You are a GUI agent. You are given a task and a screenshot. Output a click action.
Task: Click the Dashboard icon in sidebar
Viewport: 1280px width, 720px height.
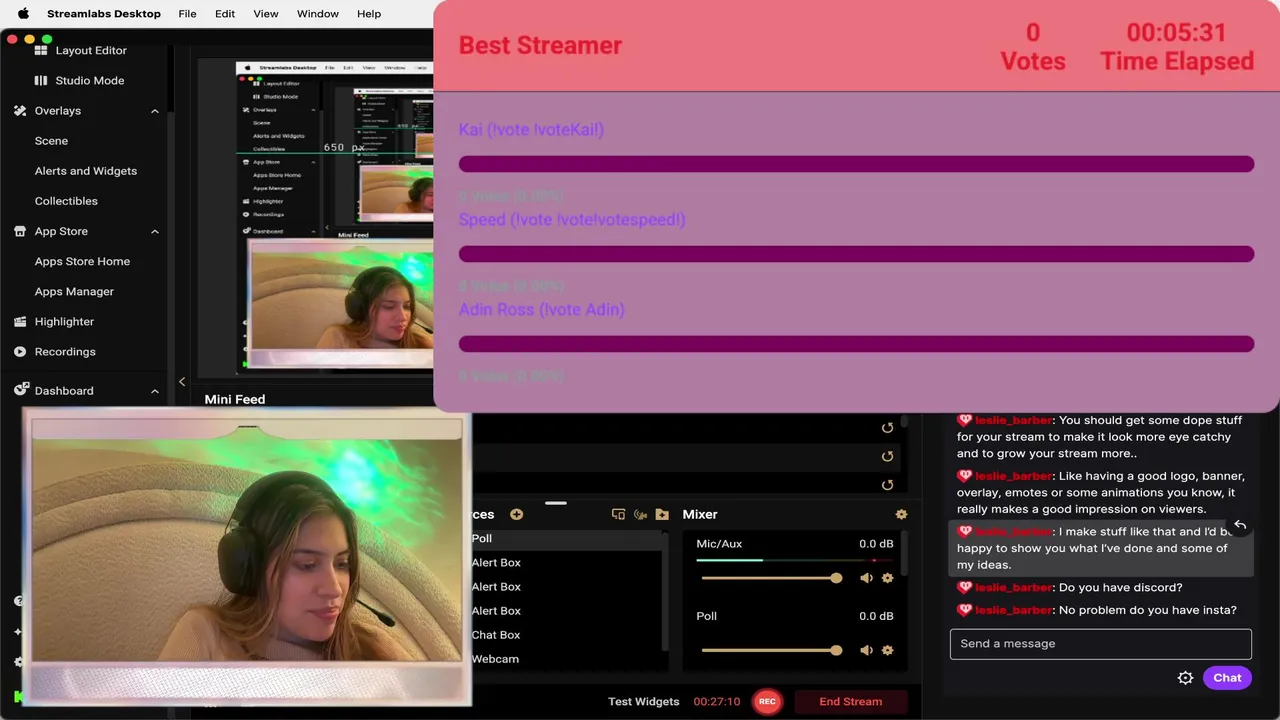(x=20, y=391)
